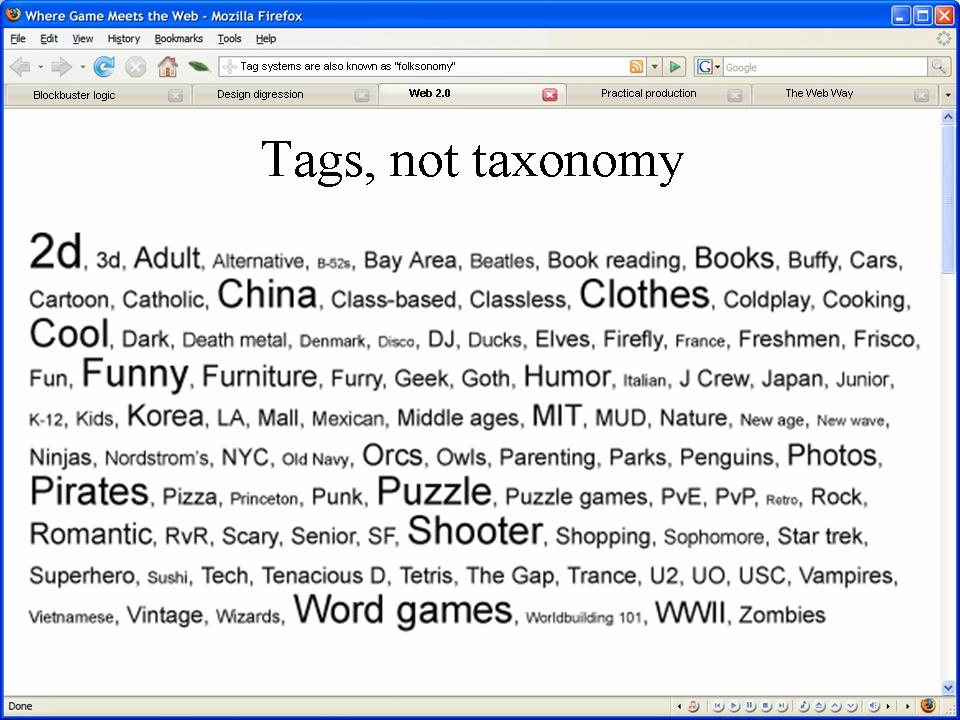Viewport: 960px width, 720px height.
Task: Open the Tools menu
Action: [230, 39]
